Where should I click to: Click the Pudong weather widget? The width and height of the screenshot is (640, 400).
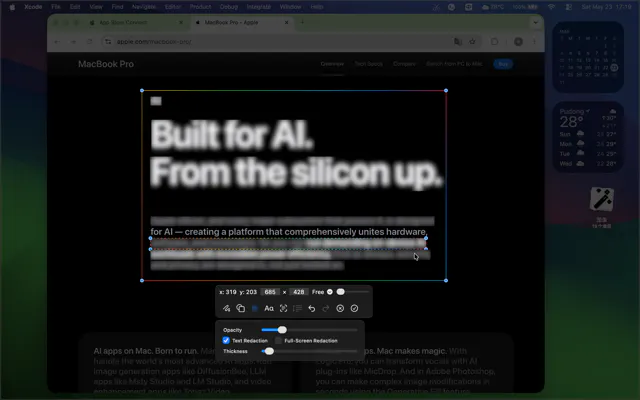(x=588, y=137)
